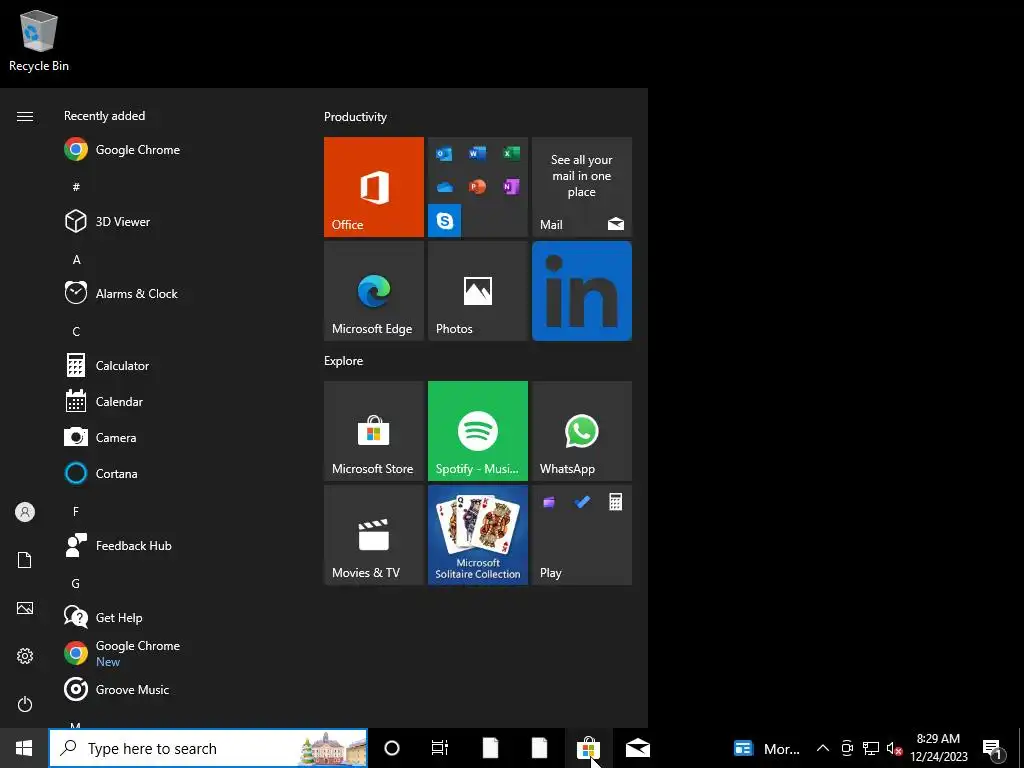Open Microsoft Store from taskbar

pyautogui.click(x=588, y=748)
